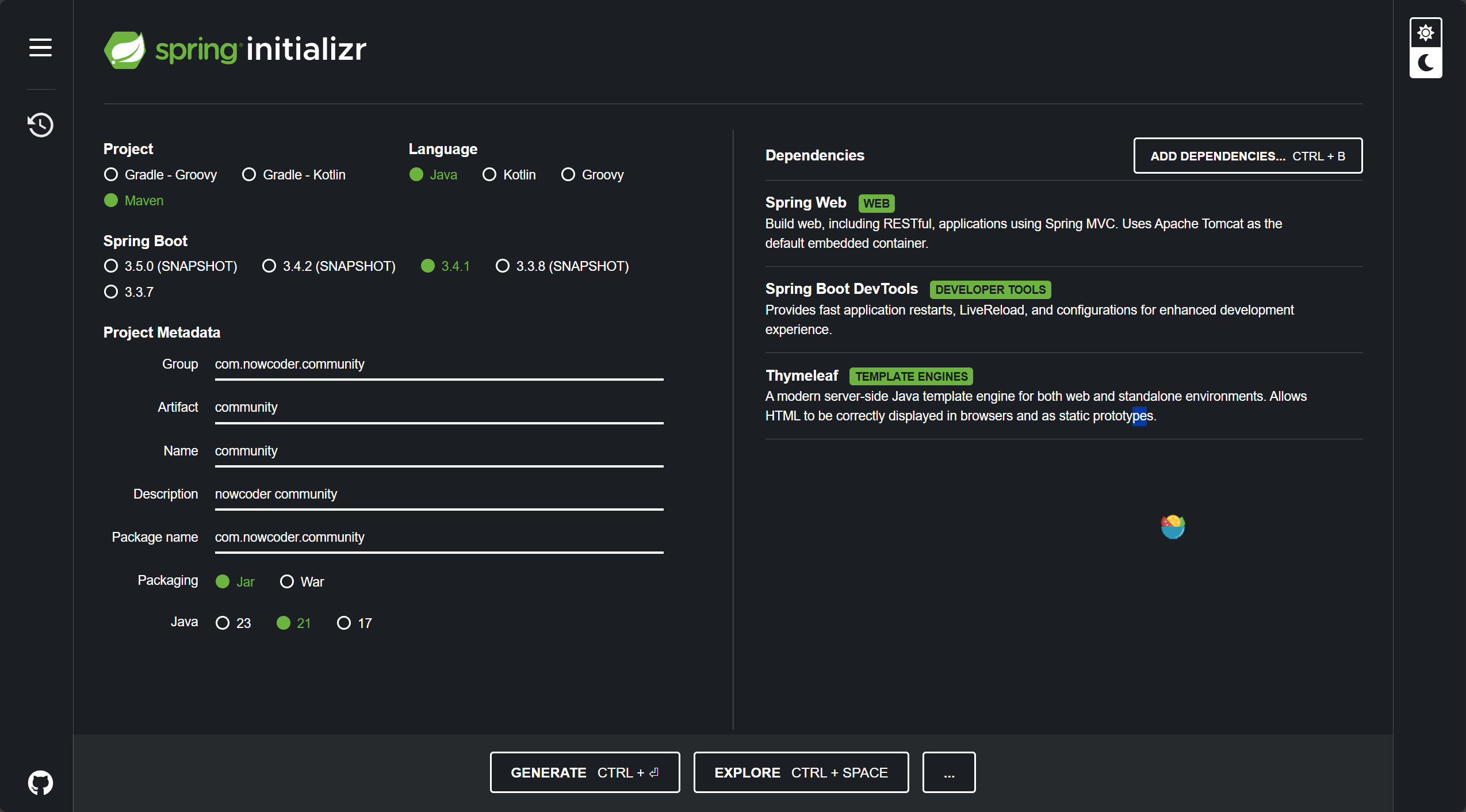
Task: Click the Group input field
Action: pyautogui.click(x=438, y=365)
